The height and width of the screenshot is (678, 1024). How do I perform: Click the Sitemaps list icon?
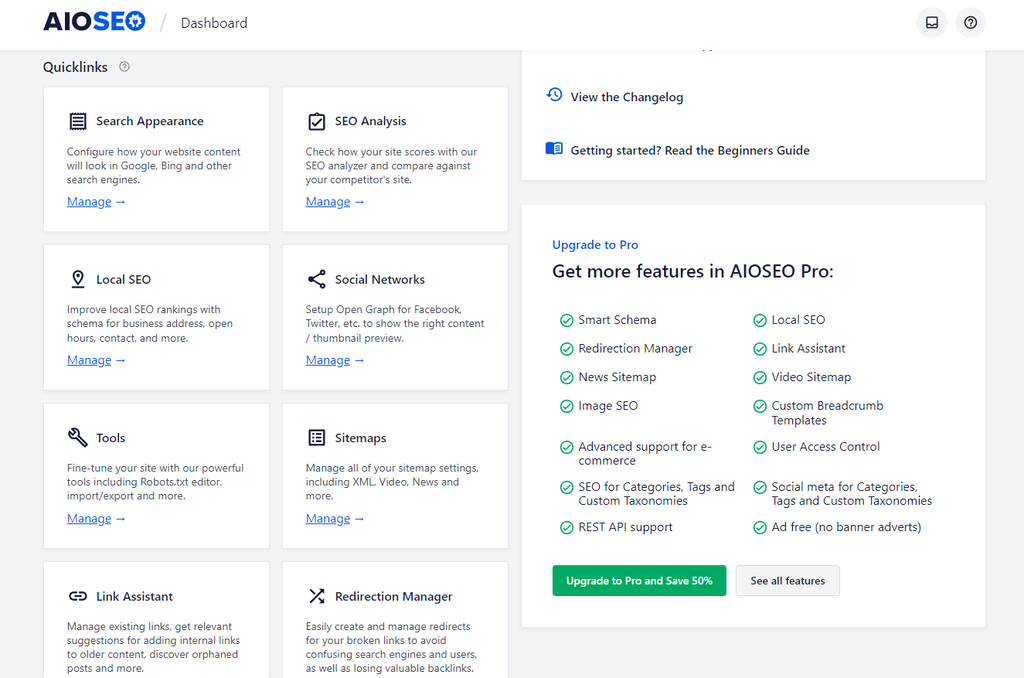pos(317,438)
